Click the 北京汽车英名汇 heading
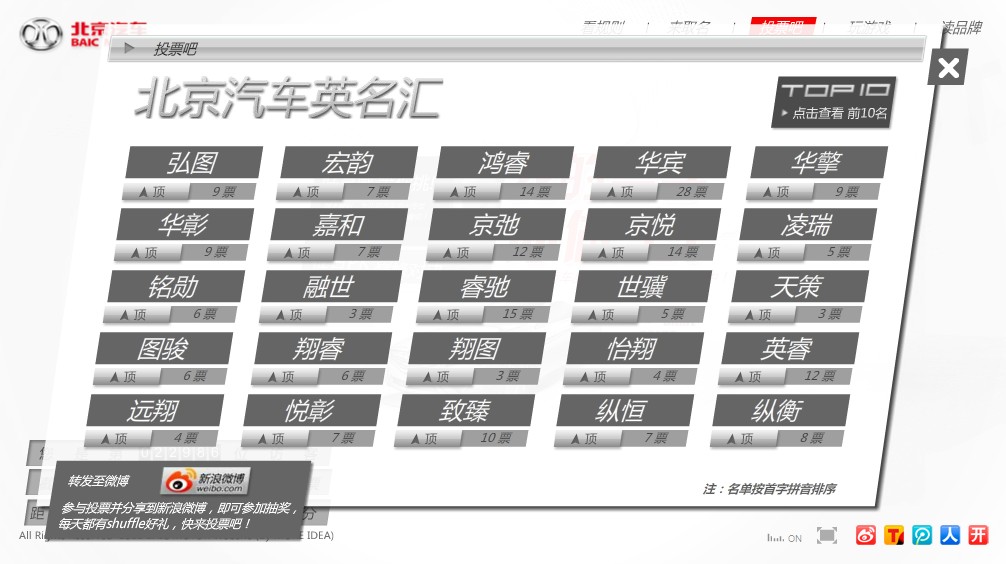1006x564 pixels. [x=289, y=99]
